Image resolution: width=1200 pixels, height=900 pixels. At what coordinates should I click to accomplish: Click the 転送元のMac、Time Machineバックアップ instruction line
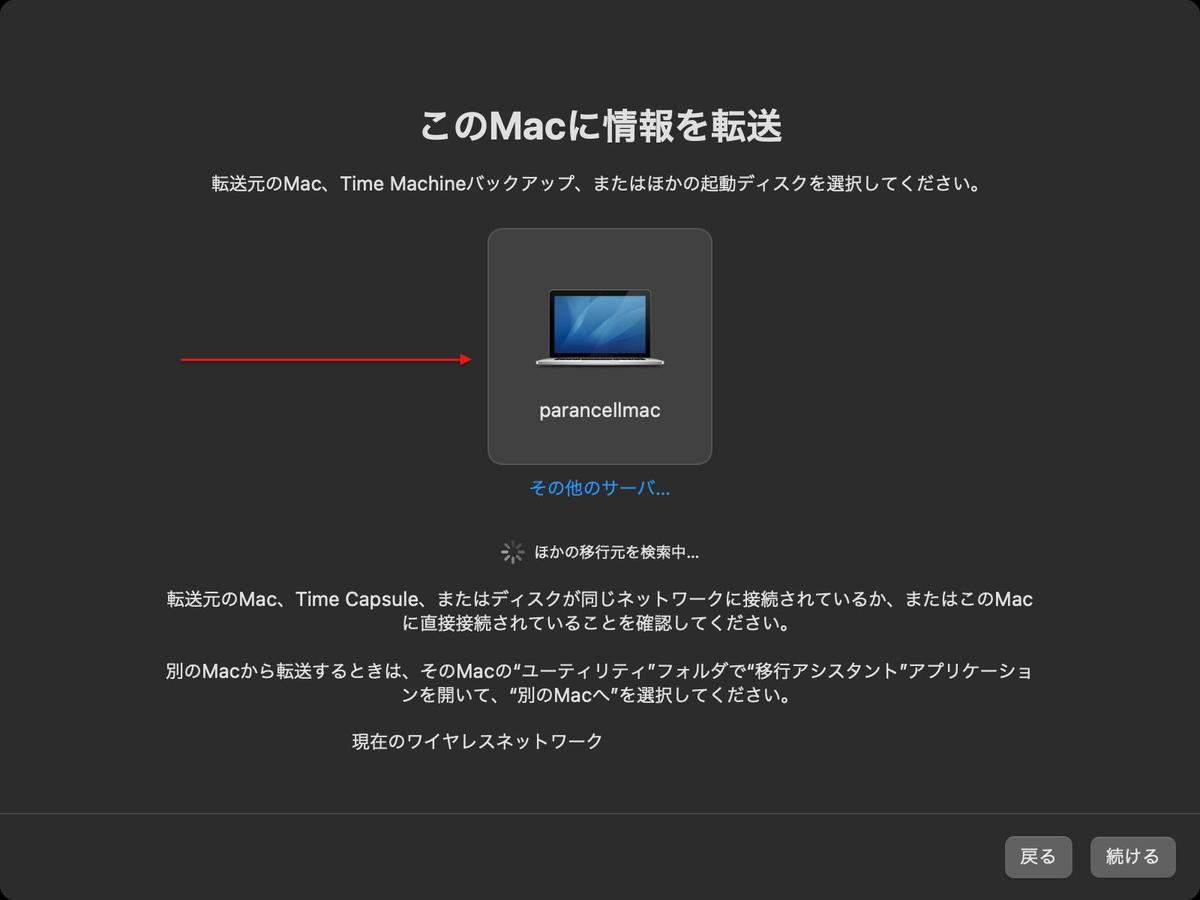coord(596,185)
